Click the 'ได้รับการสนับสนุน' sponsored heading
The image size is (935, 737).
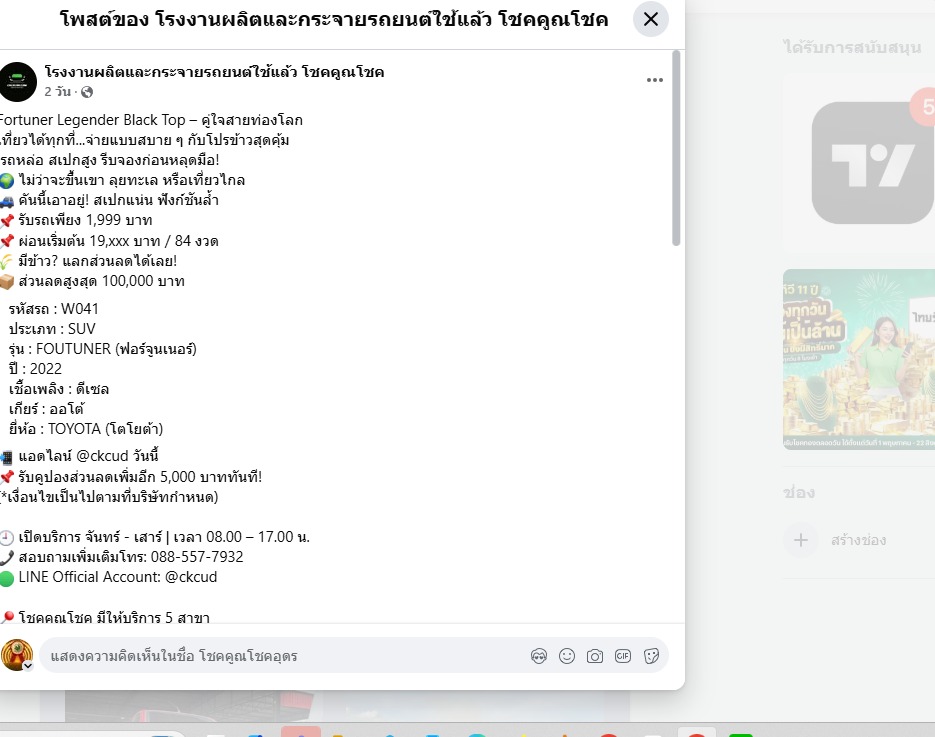click(x=853, y=47)
